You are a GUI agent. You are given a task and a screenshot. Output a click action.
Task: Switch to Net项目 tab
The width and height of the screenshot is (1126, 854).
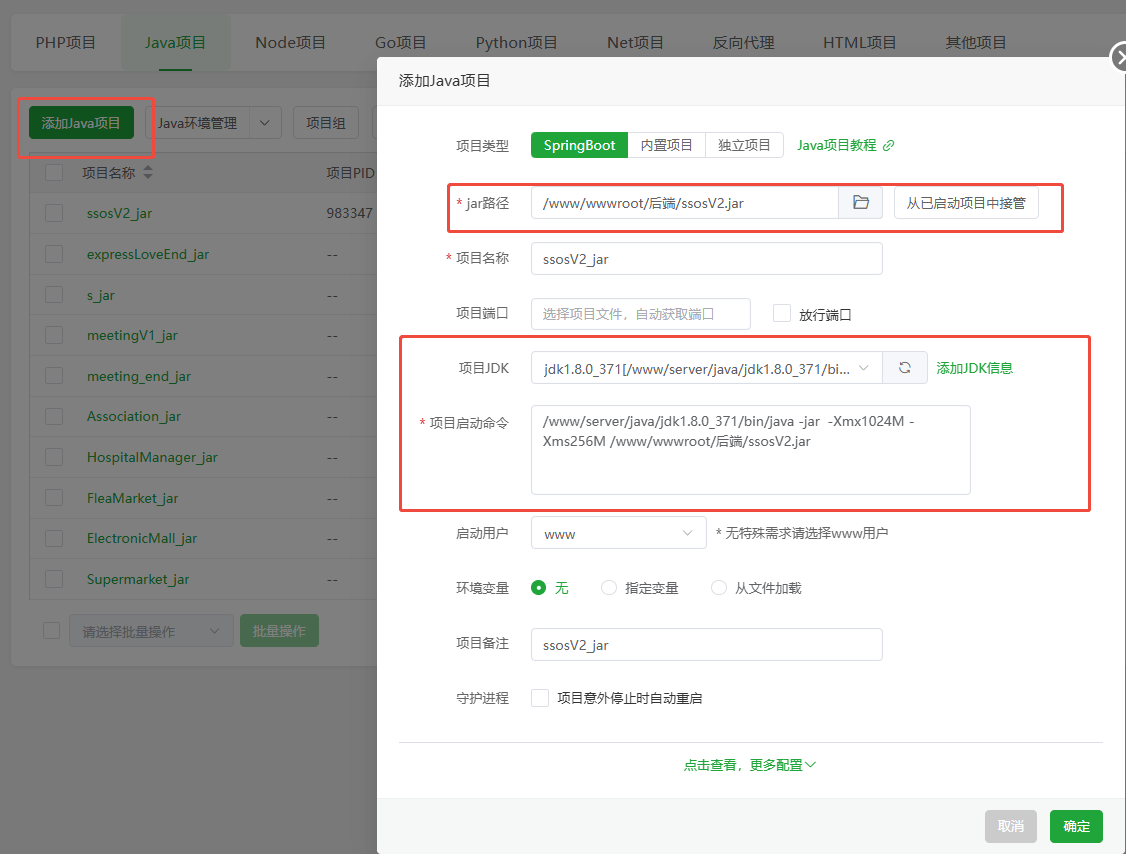635,42
